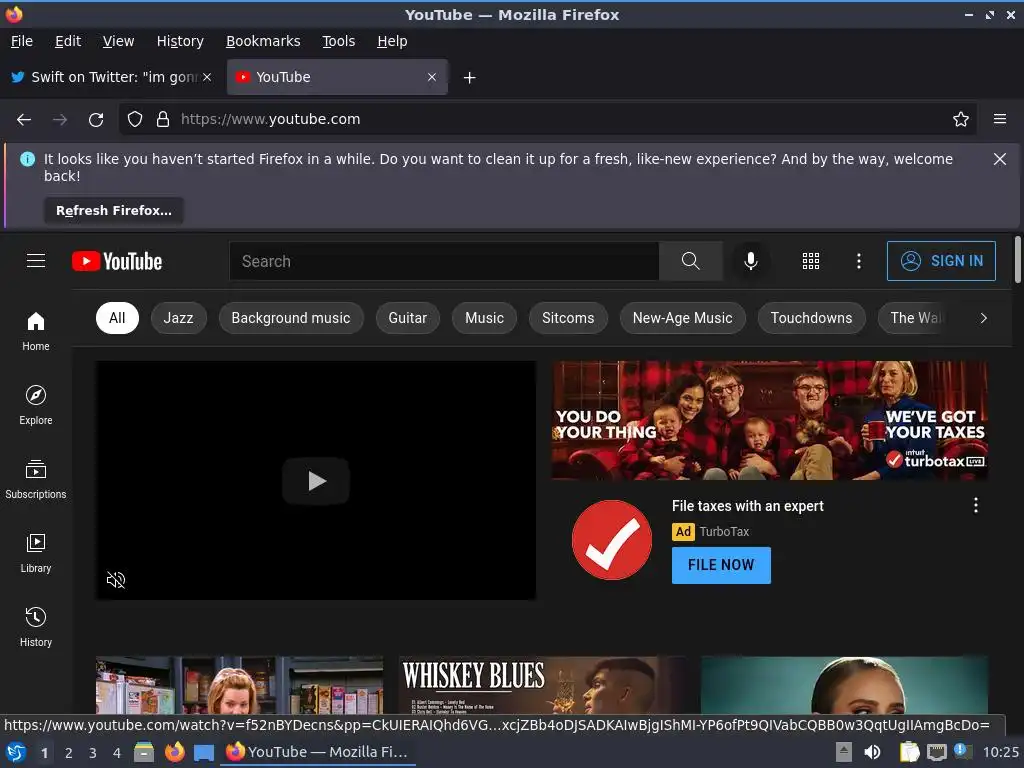The height and width of the screenshot is (768, 1024).
Task: Show more filter chips with arrow
Action: (984, 318)
